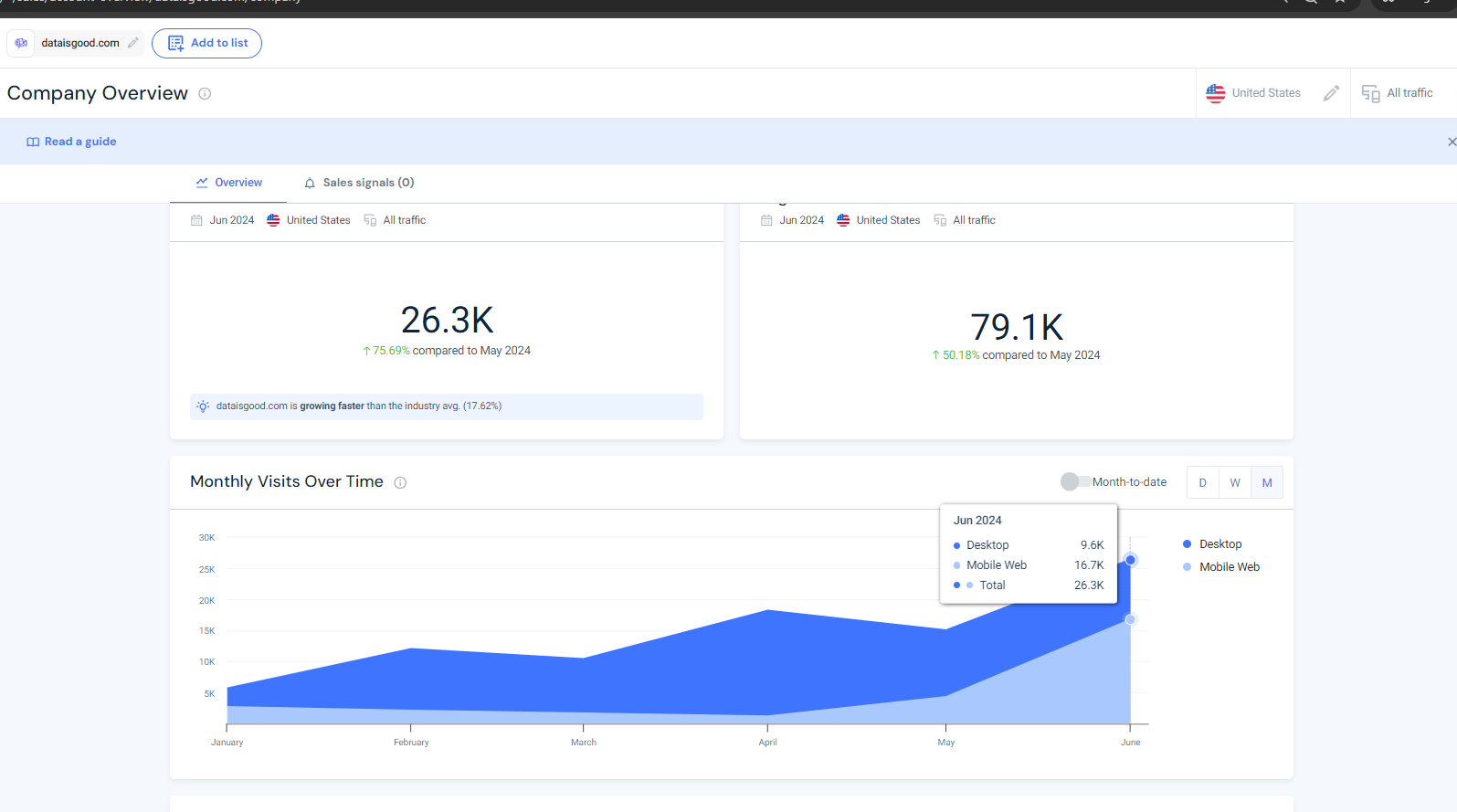This screenshot has height=812, width=1457.
Task: Click info icon next to Company Overview
Action: pos(205,94)
